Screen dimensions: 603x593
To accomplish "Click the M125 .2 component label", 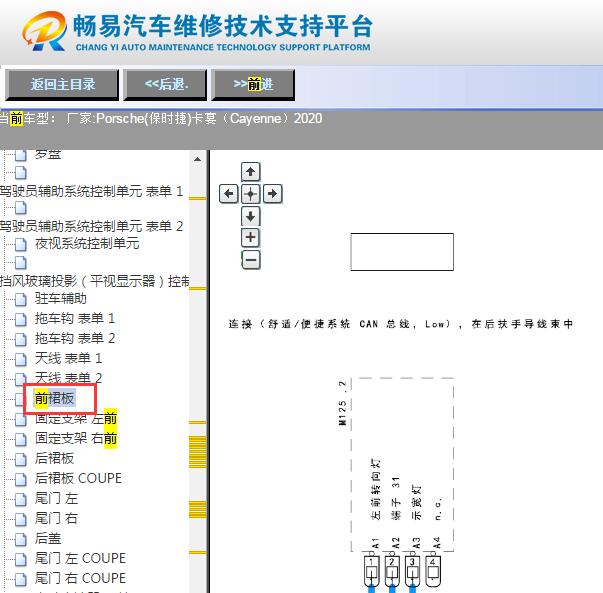I will tap(342, 403).
